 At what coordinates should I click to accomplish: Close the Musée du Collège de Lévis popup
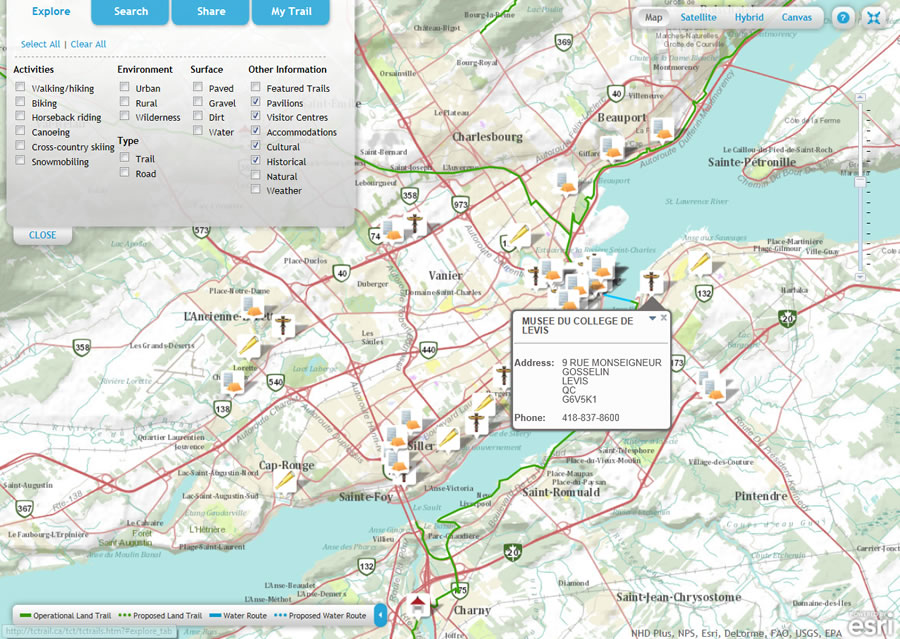click(x=663, y=316)
